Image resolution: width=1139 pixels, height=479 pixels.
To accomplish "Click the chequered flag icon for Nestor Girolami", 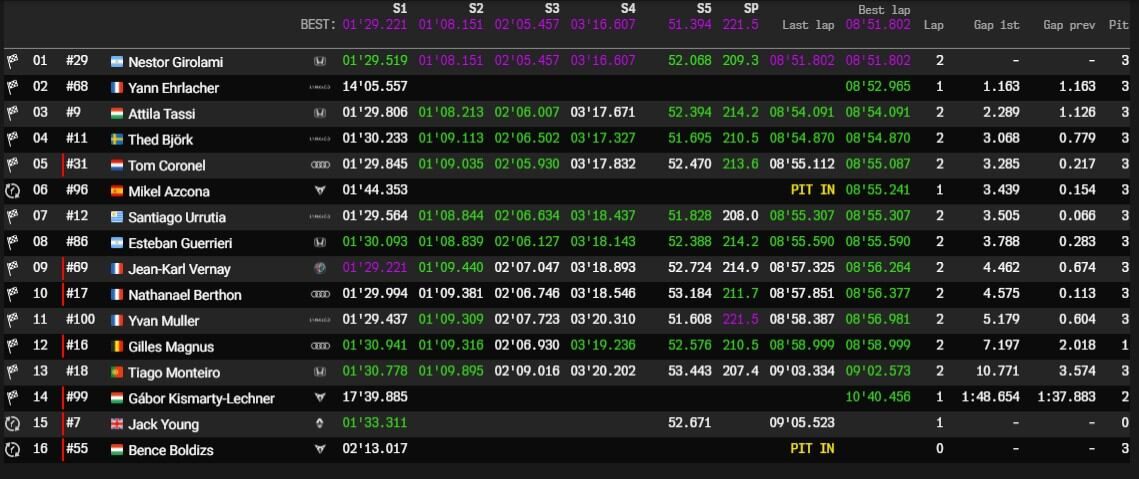I will tap(12, 62).
